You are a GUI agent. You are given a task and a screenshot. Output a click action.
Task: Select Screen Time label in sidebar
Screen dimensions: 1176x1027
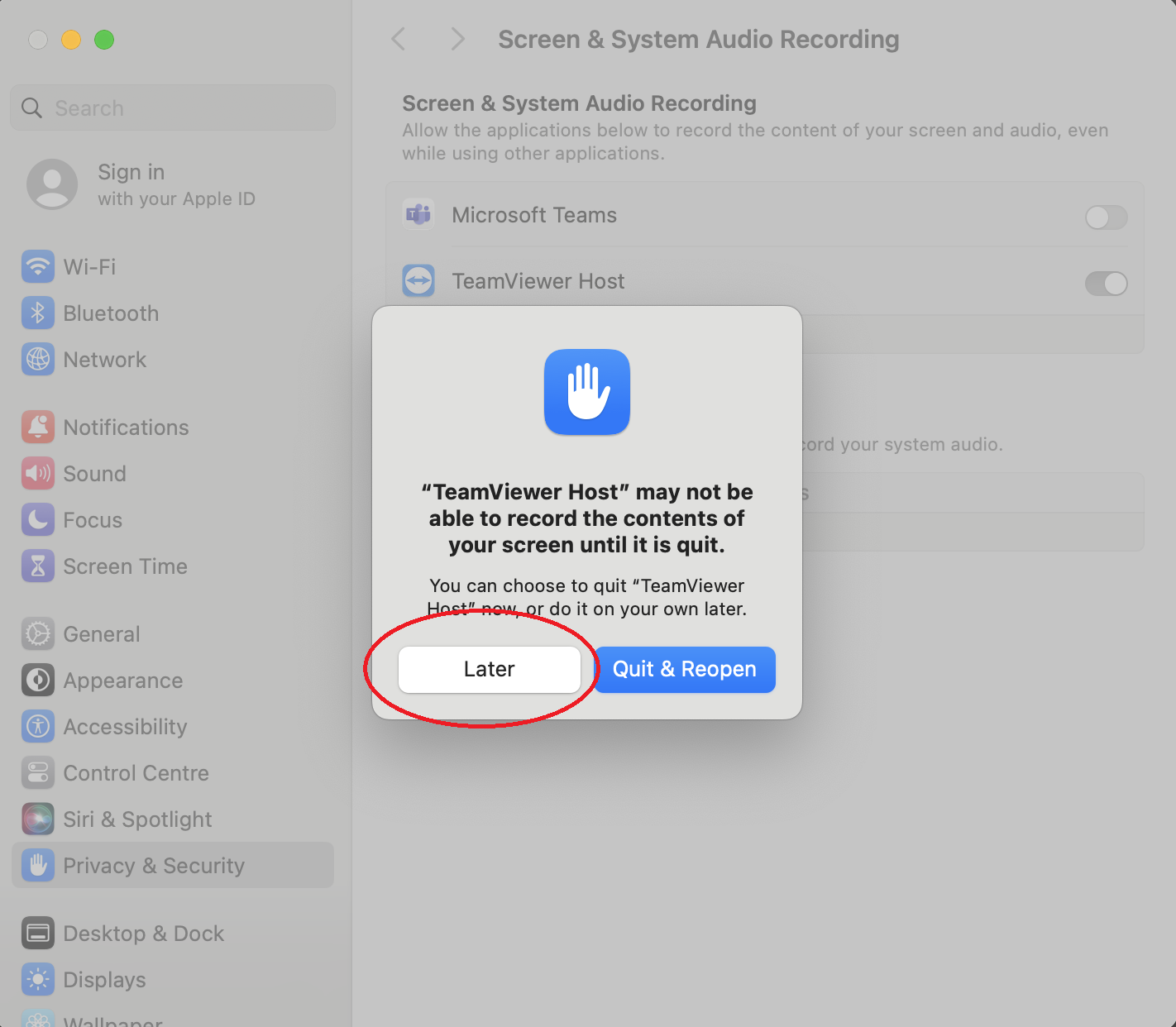tap(126, 566)
